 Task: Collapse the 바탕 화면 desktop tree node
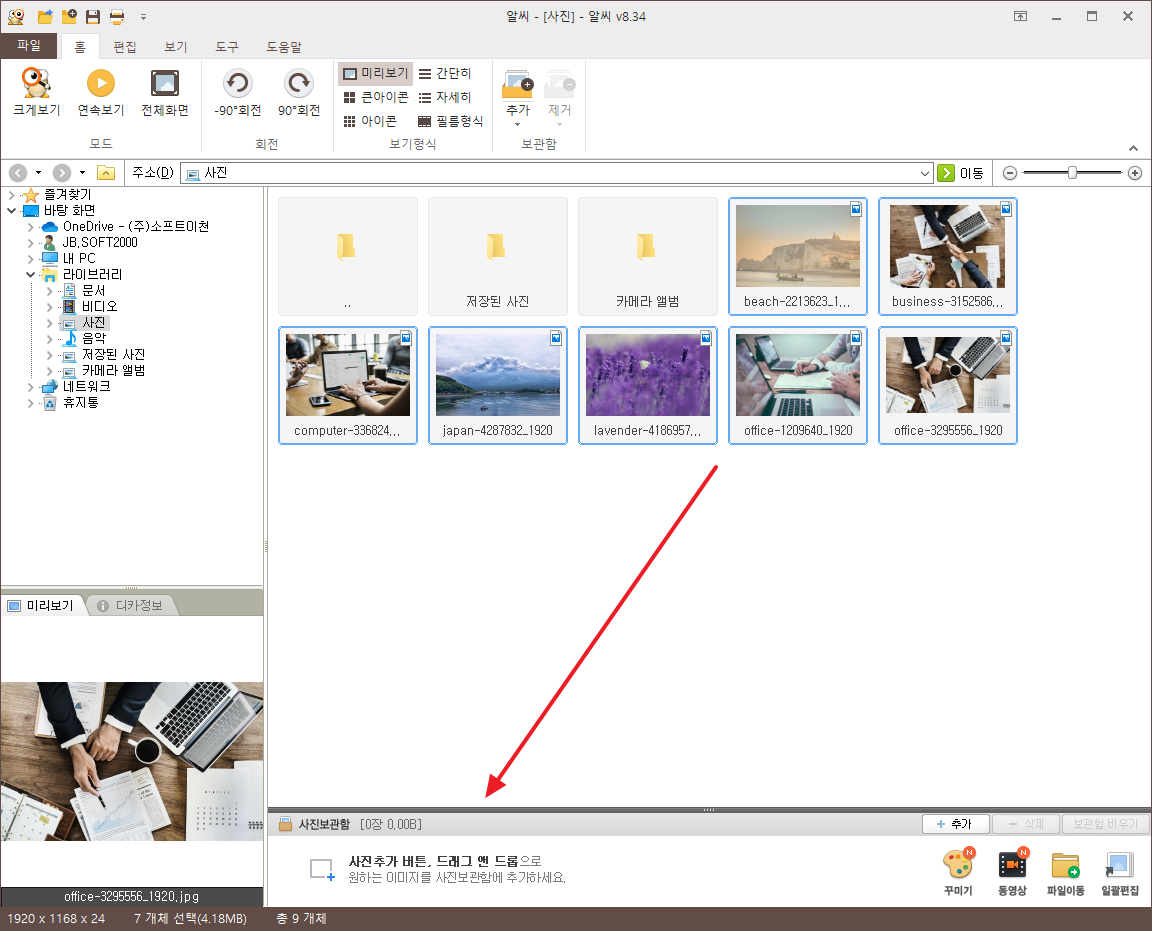(x=11, y=210)
